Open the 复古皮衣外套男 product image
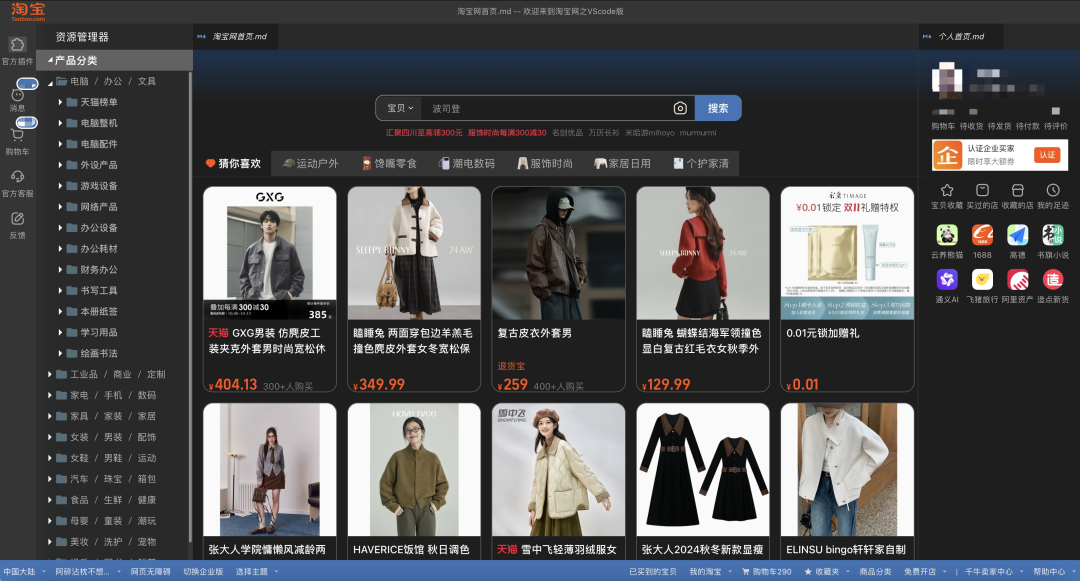This screenshot has width=1080, height=581. 558,253
